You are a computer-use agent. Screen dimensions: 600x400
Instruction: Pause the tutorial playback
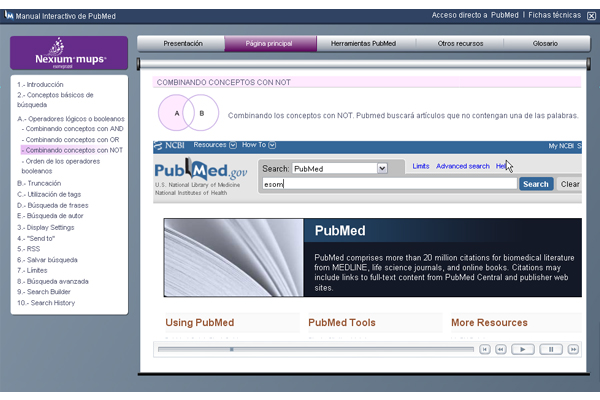(551, 349)
